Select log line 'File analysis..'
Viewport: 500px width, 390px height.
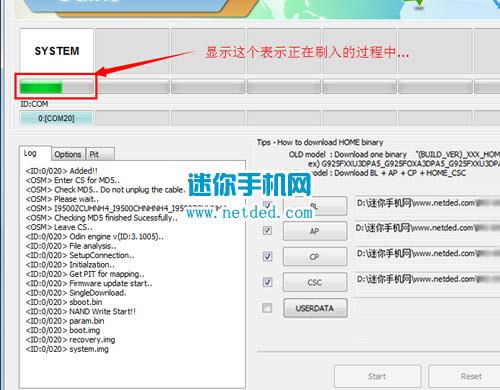(71, 246)
